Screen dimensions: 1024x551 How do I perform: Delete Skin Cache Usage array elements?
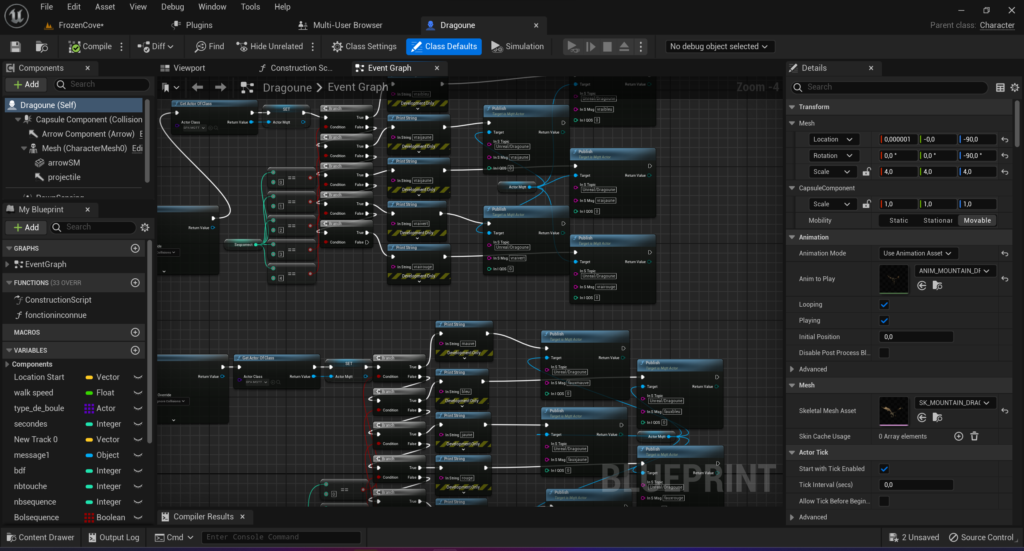(x=974, y=436)
